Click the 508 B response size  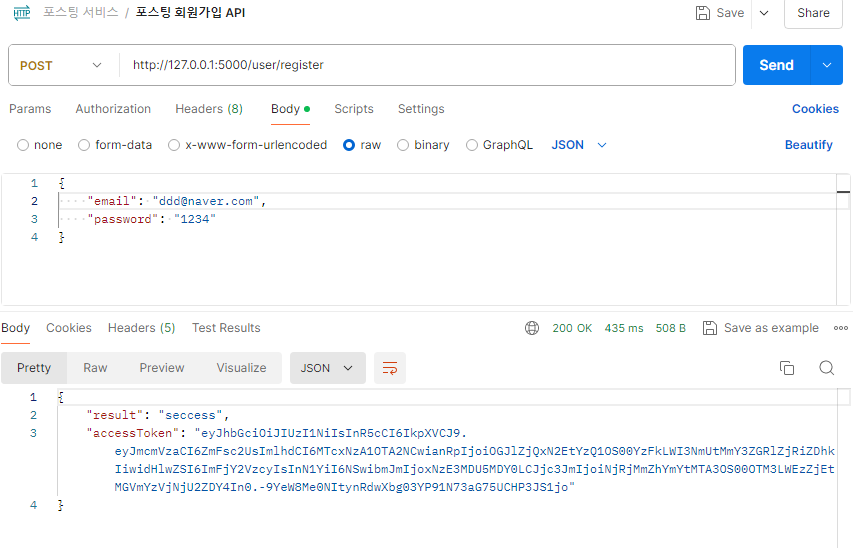671,328
